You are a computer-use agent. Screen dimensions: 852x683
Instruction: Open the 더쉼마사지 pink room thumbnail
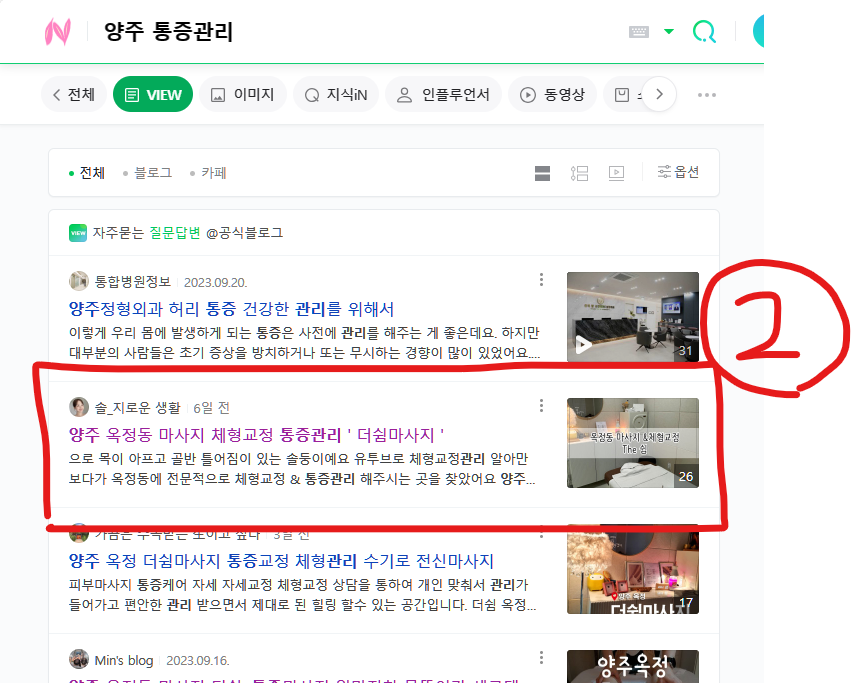click(632, 569)
